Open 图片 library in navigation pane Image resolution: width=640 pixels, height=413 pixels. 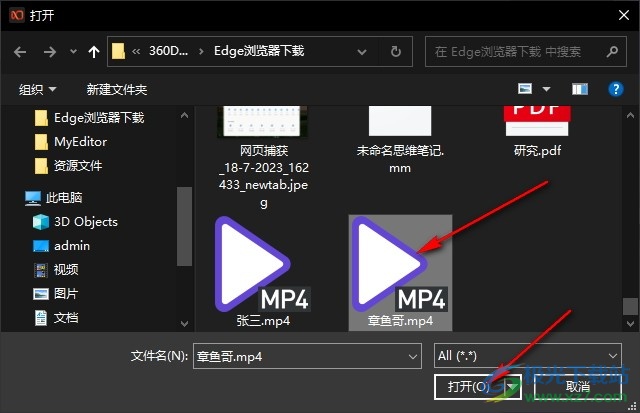[x=66, y=293]
